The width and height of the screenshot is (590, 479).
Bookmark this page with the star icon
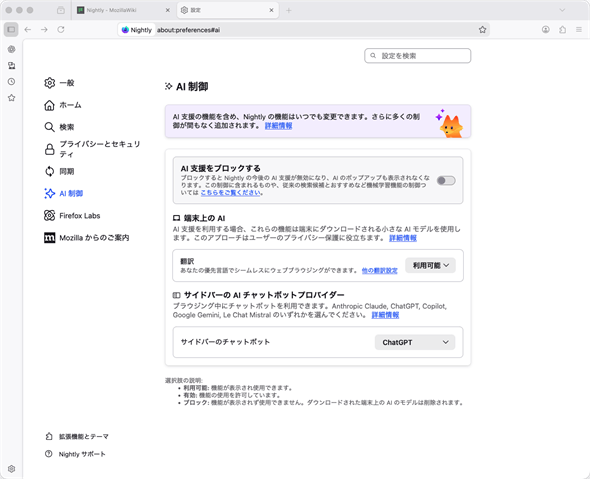pos(482,30)
